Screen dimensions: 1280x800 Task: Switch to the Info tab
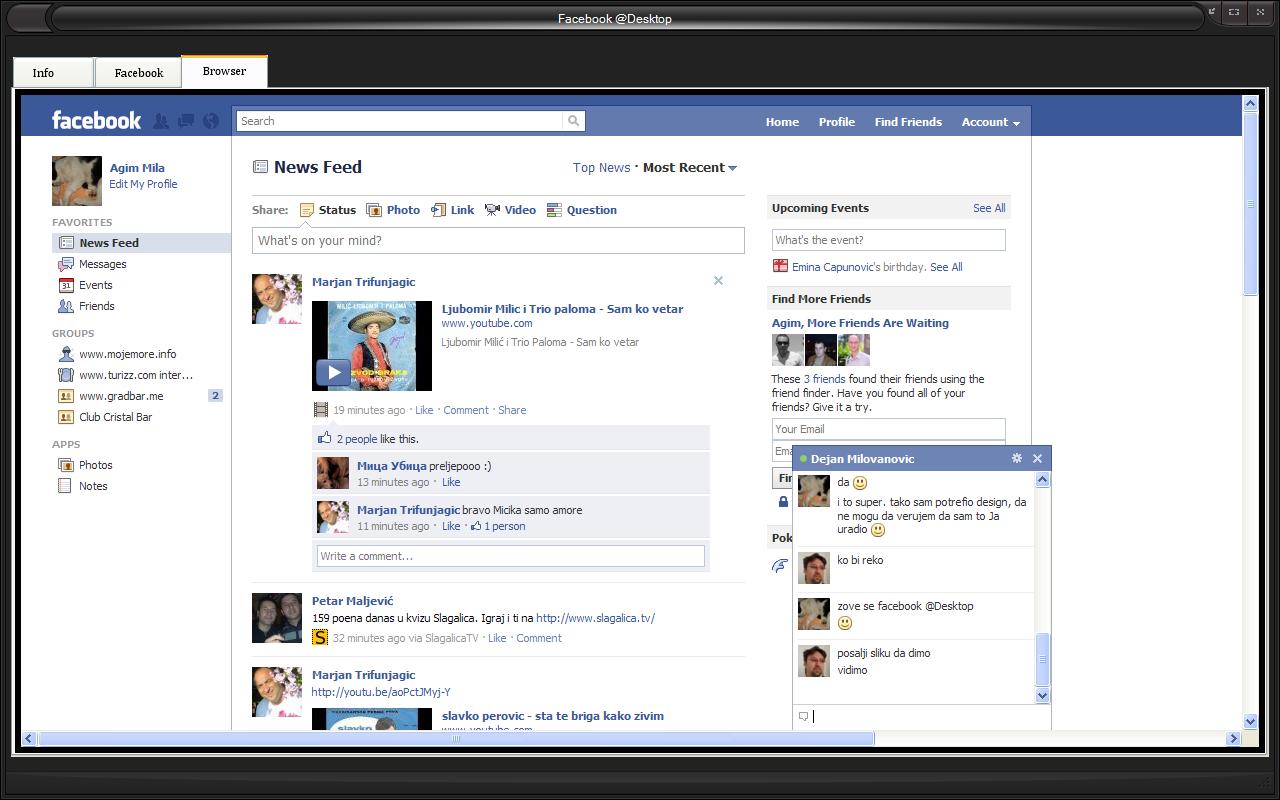pyautogui.click(x=53, y=72)
